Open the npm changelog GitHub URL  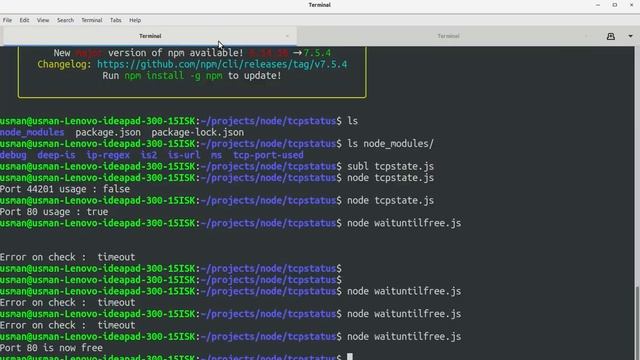point(222,64)
